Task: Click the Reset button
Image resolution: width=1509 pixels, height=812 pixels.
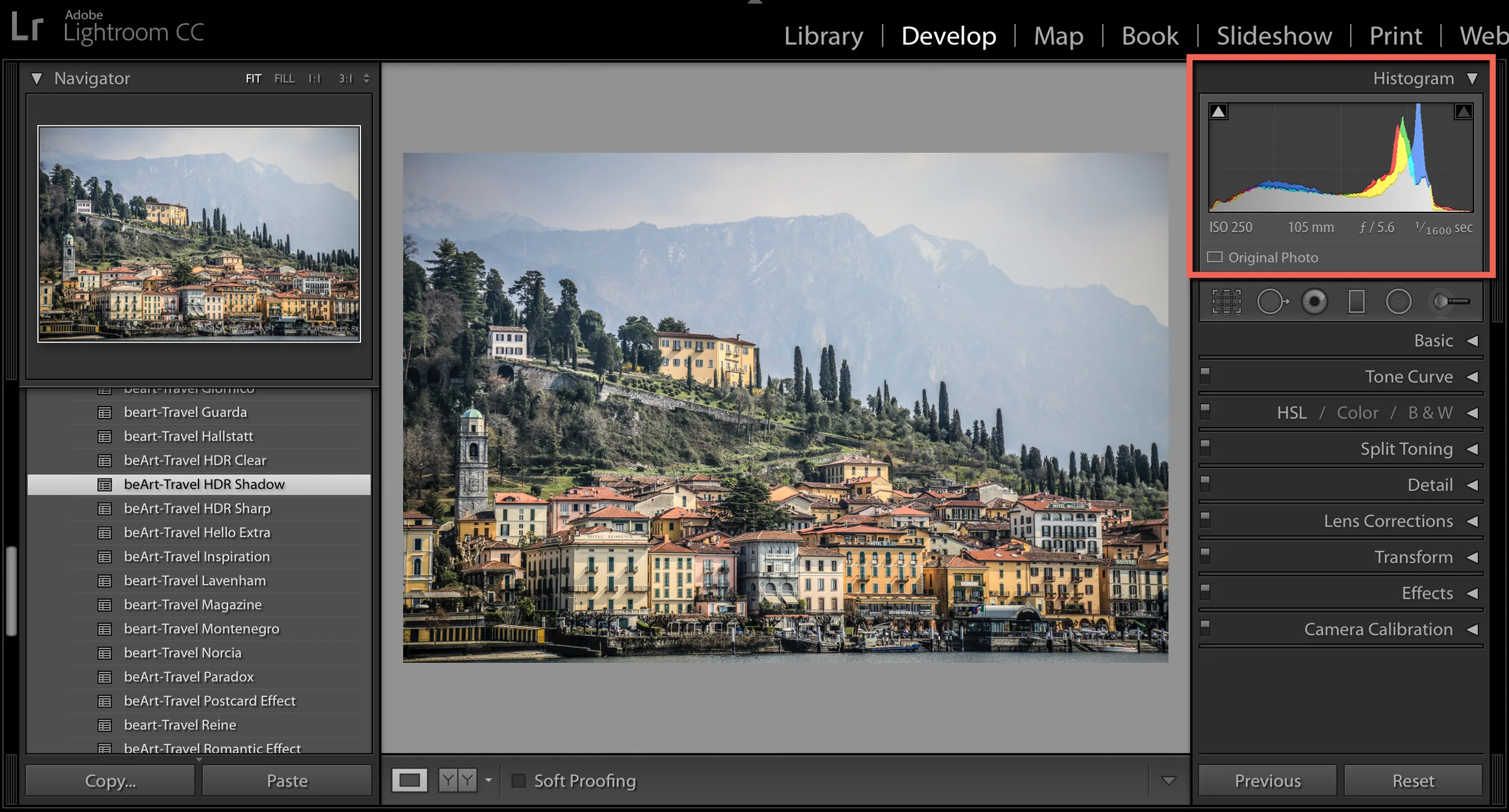Action: (x=1412, y=781)
